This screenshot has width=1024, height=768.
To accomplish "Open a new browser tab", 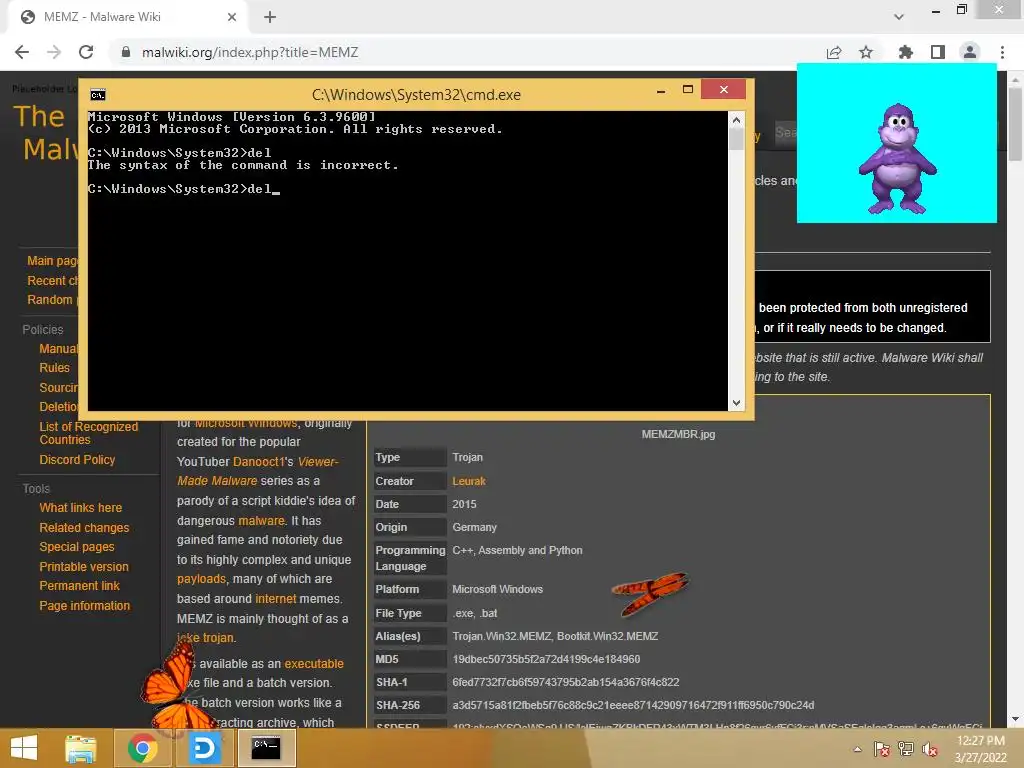I will (x=270, y=17).
